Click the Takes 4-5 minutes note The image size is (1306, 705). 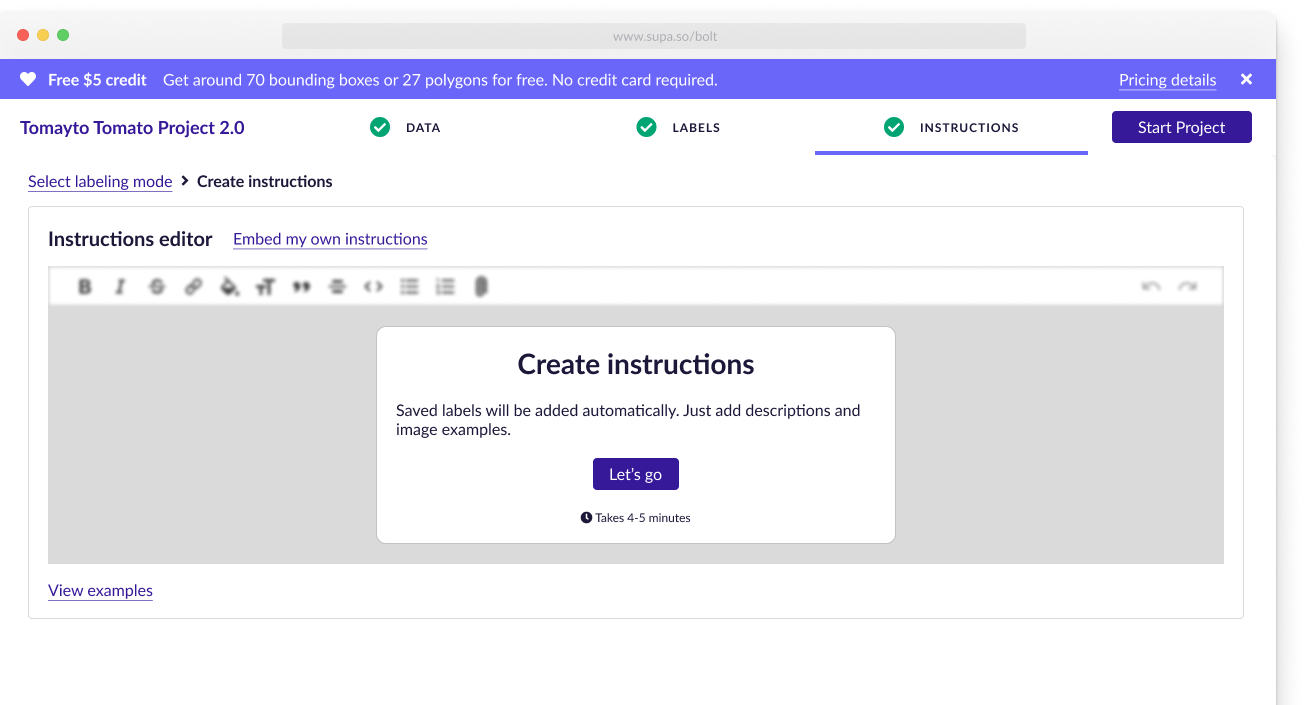pos(643,518)
